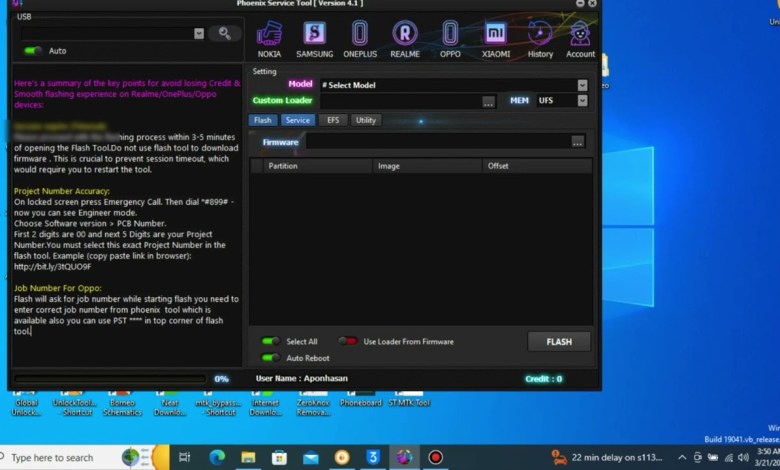Select the OPPO brand icon

coord(450,39)
